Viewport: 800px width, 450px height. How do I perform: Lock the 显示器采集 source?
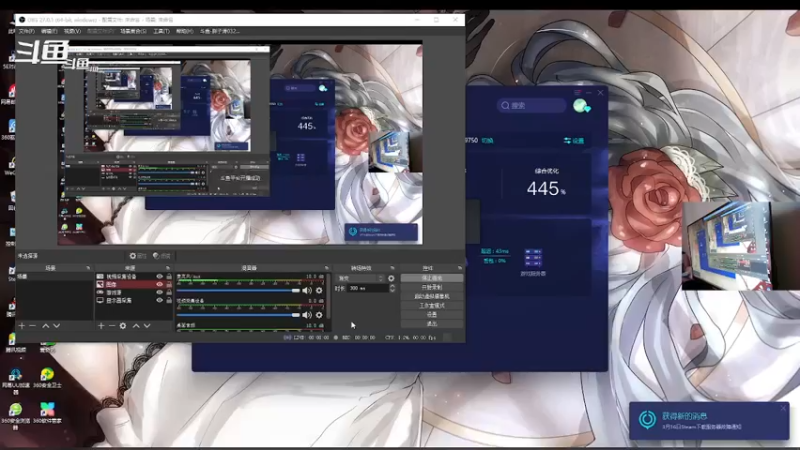(x=169, y=301)
